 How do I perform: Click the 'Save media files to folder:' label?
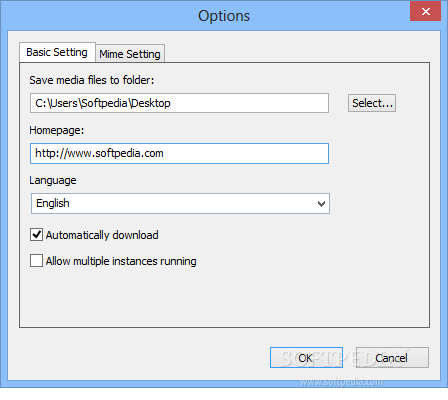pyautogui.click(x=92, y=80)
